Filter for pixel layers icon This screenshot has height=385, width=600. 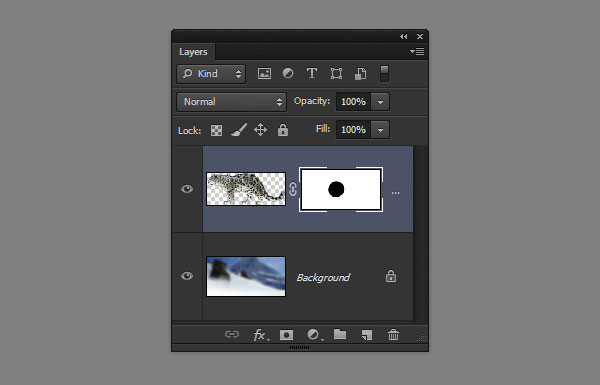coord(264,73)
